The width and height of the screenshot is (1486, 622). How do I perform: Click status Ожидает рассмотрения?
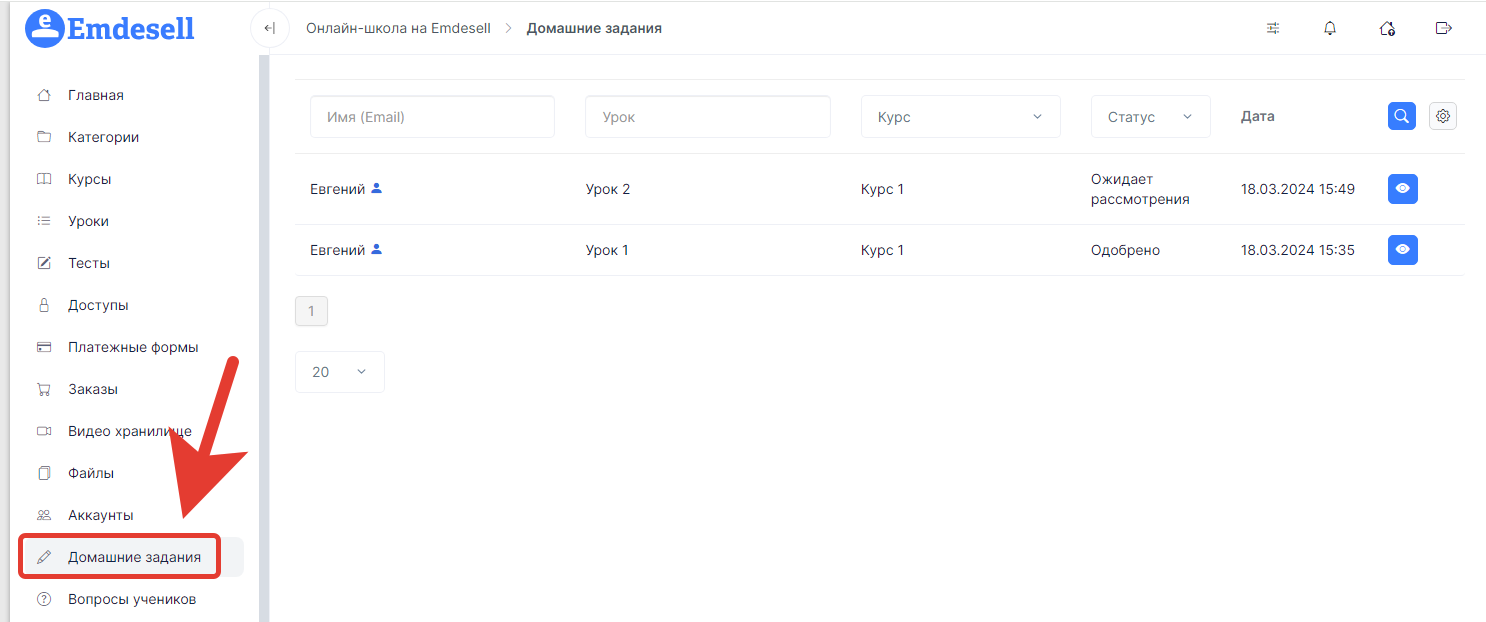(x=1140, y=189)
